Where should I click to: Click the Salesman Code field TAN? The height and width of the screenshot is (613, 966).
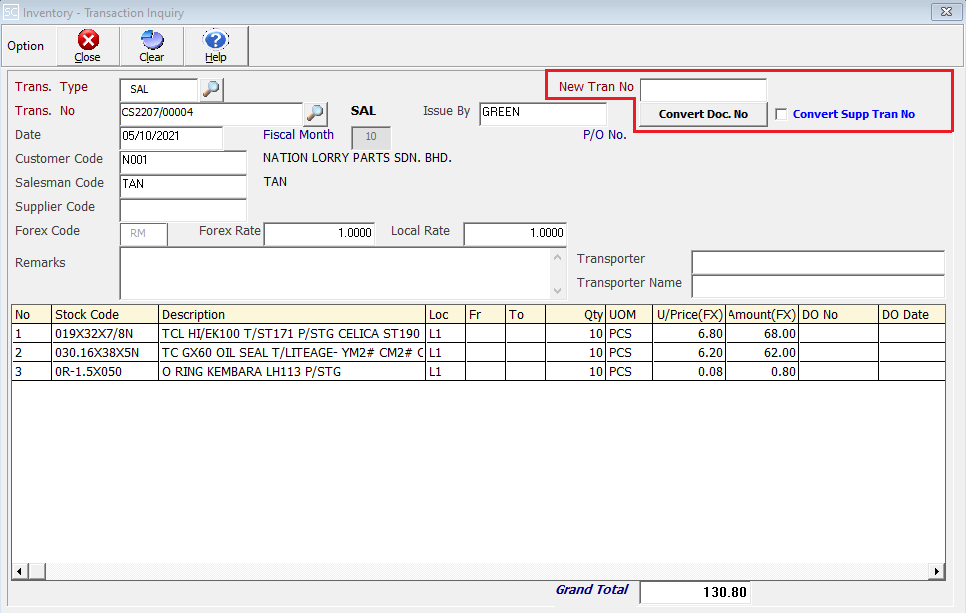click(x=183, y=185)
